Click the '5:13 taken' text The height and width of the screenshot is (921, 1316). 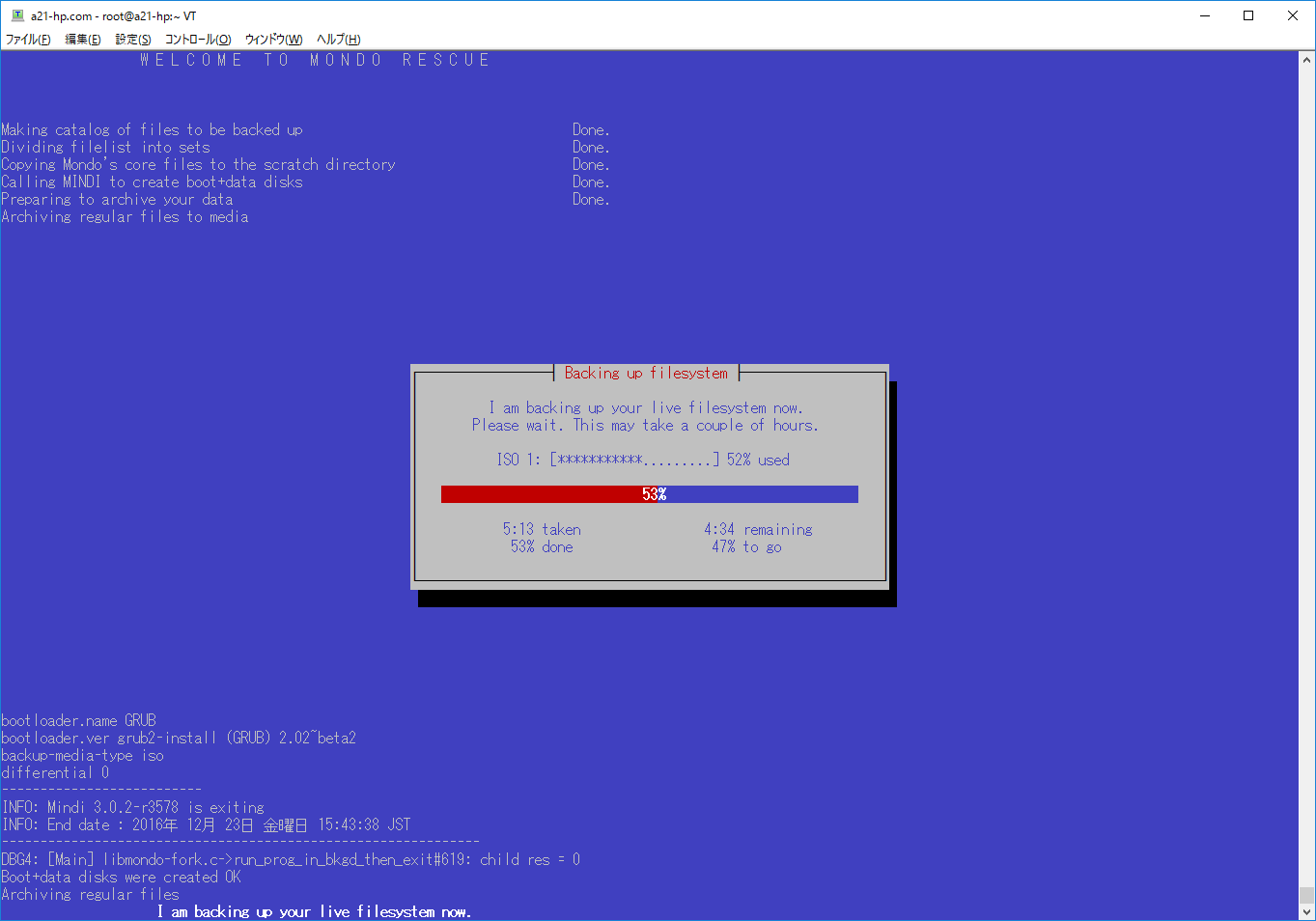coord(542,529)
